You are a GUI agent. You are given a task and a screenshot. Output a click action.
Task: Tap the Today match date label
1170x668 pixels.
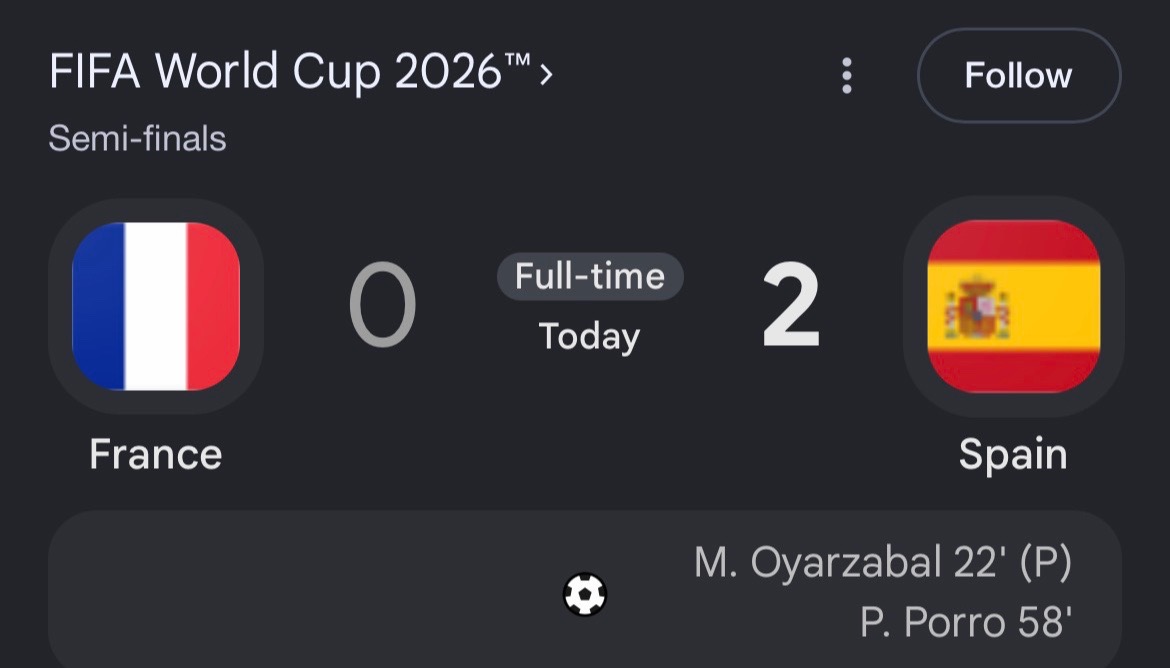point(589,337)
